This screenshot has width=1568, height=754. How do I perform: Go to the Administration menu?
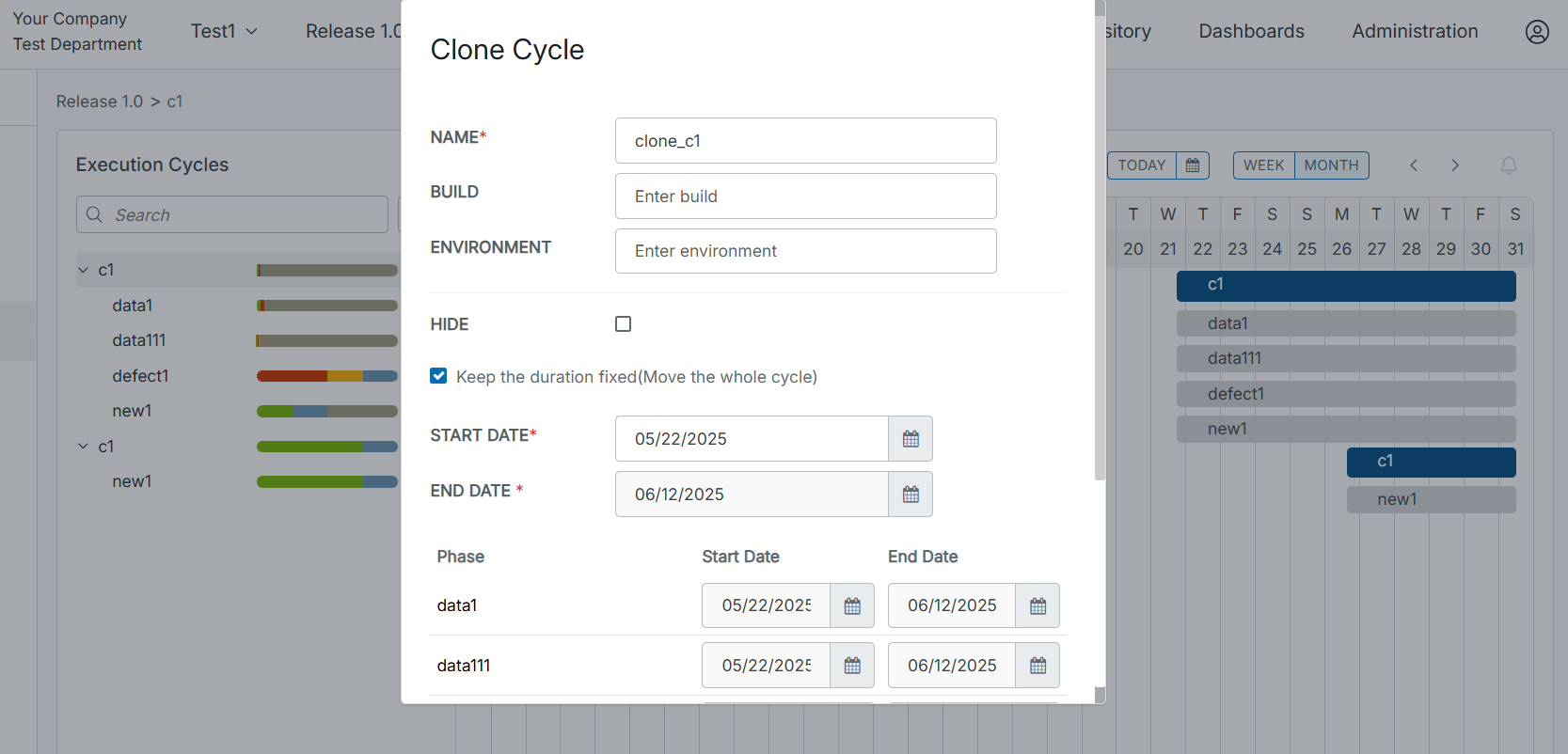tap(1414, 31)
